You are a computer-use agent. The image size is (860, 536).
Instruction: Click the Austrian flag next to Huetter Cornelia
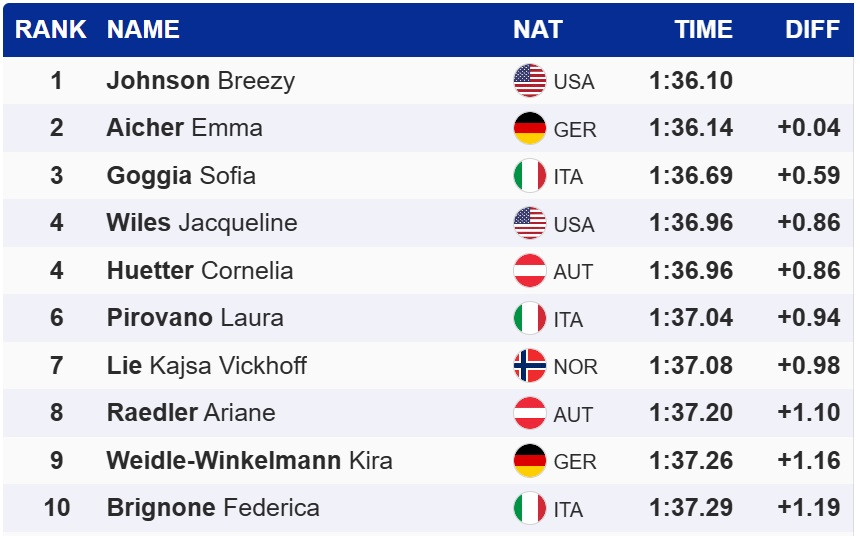(x=529, y=271)
